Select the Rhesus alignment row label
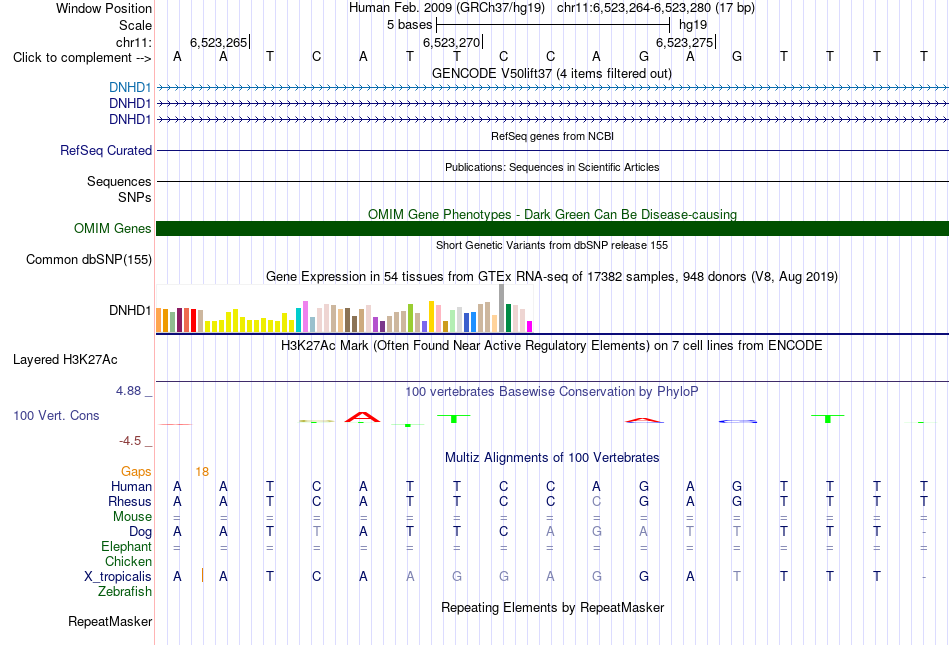 pyautogui.click(x=130, y=501)
